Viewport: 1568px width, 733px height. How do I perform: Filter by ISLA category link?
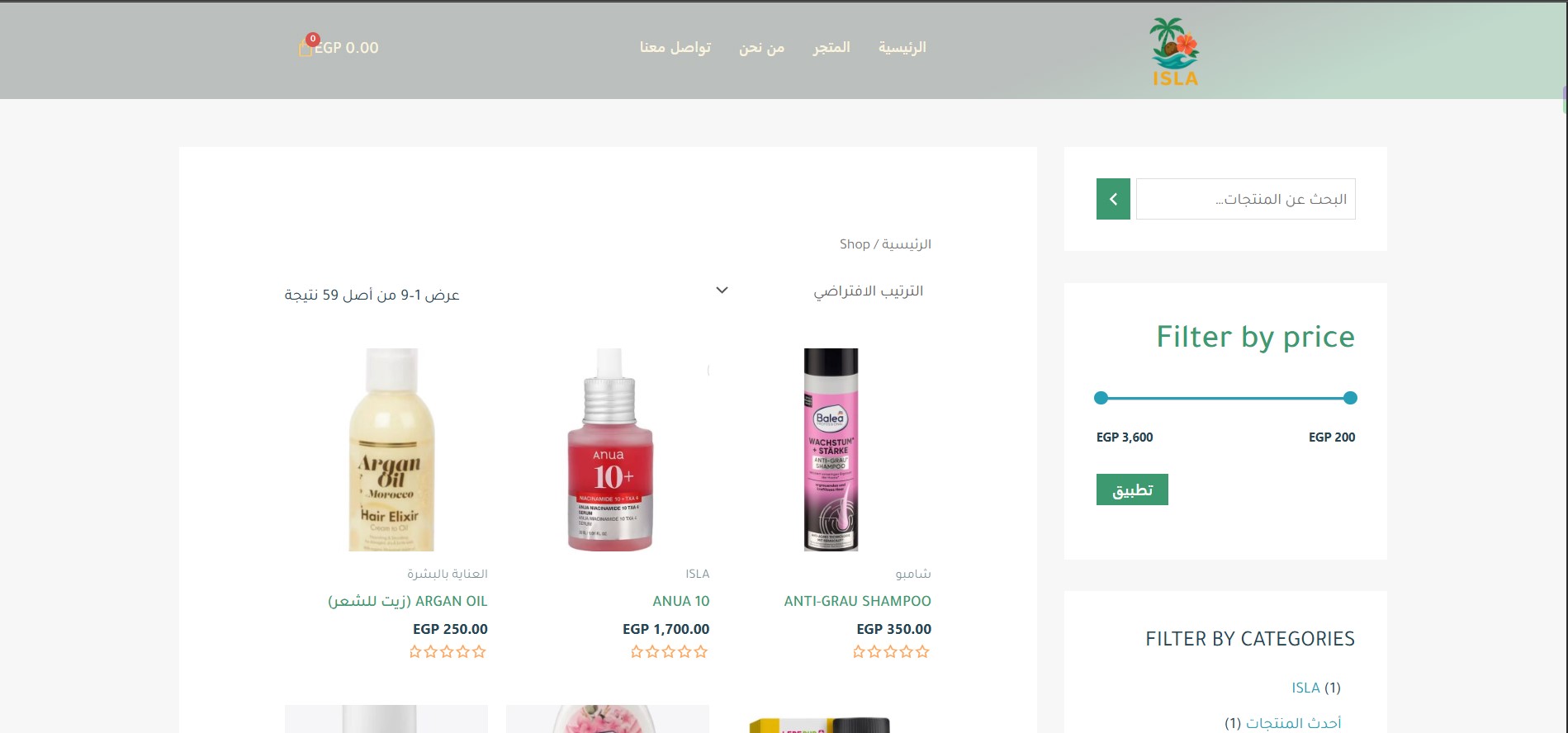pos(1305,688)
